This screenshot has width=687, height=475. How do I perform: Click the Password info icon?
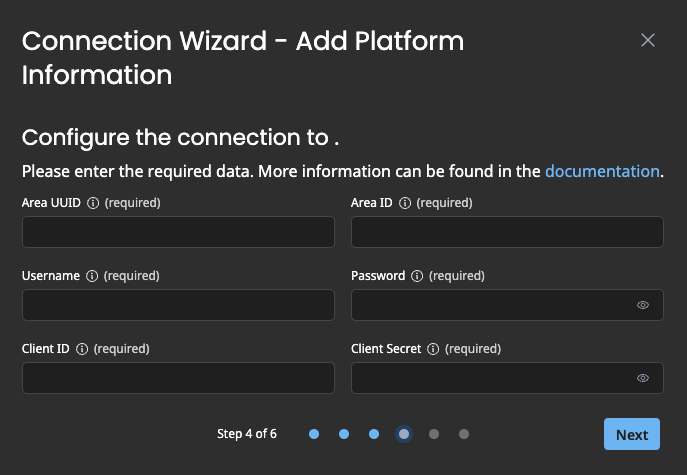click(417, 276)
